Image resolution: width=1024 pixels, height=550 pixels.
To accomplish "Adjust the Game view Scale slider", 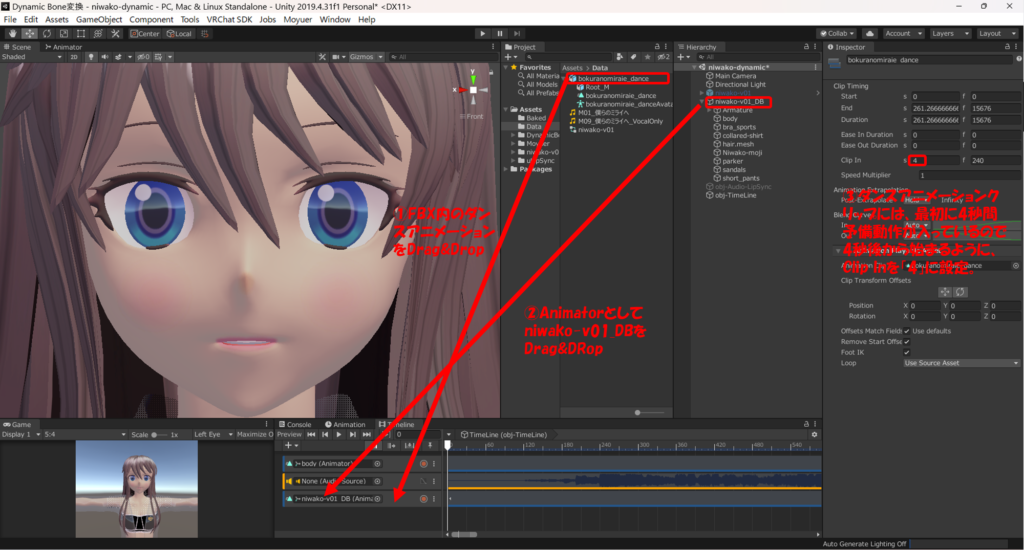I will tap(160, 435).
